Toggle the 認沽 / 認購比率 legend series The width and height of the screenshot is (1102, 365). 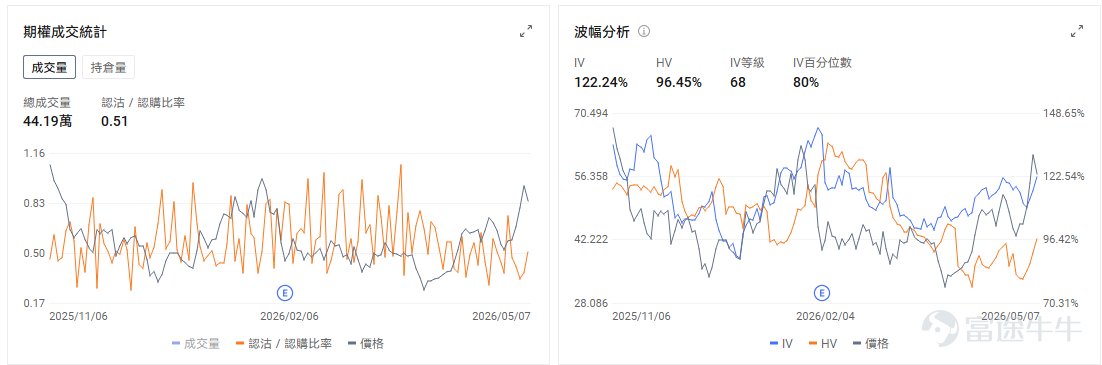click(x=284, y=343)
